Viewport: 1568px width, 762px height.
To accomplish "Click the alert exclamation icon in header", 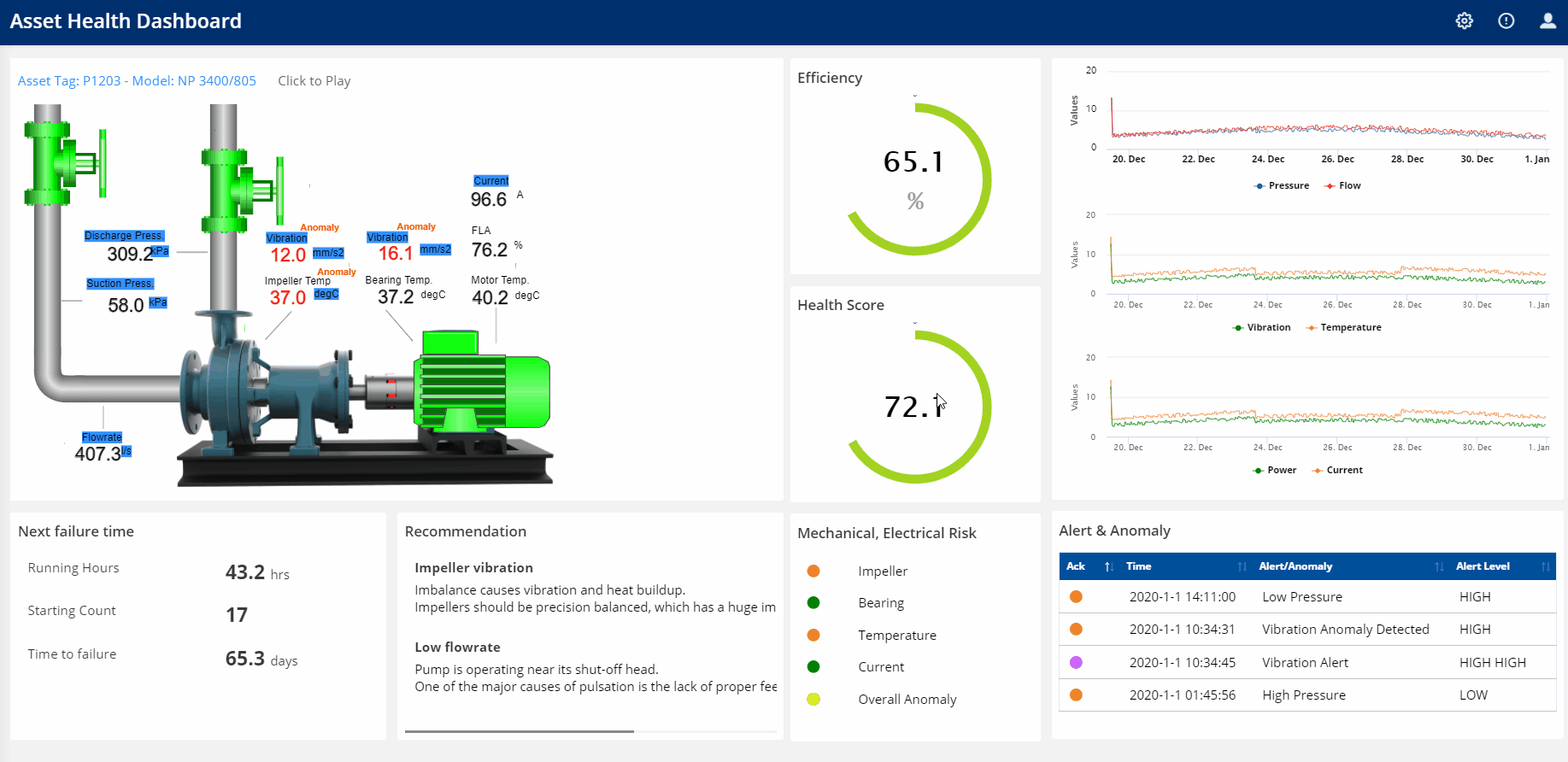I will (1506, 21).
